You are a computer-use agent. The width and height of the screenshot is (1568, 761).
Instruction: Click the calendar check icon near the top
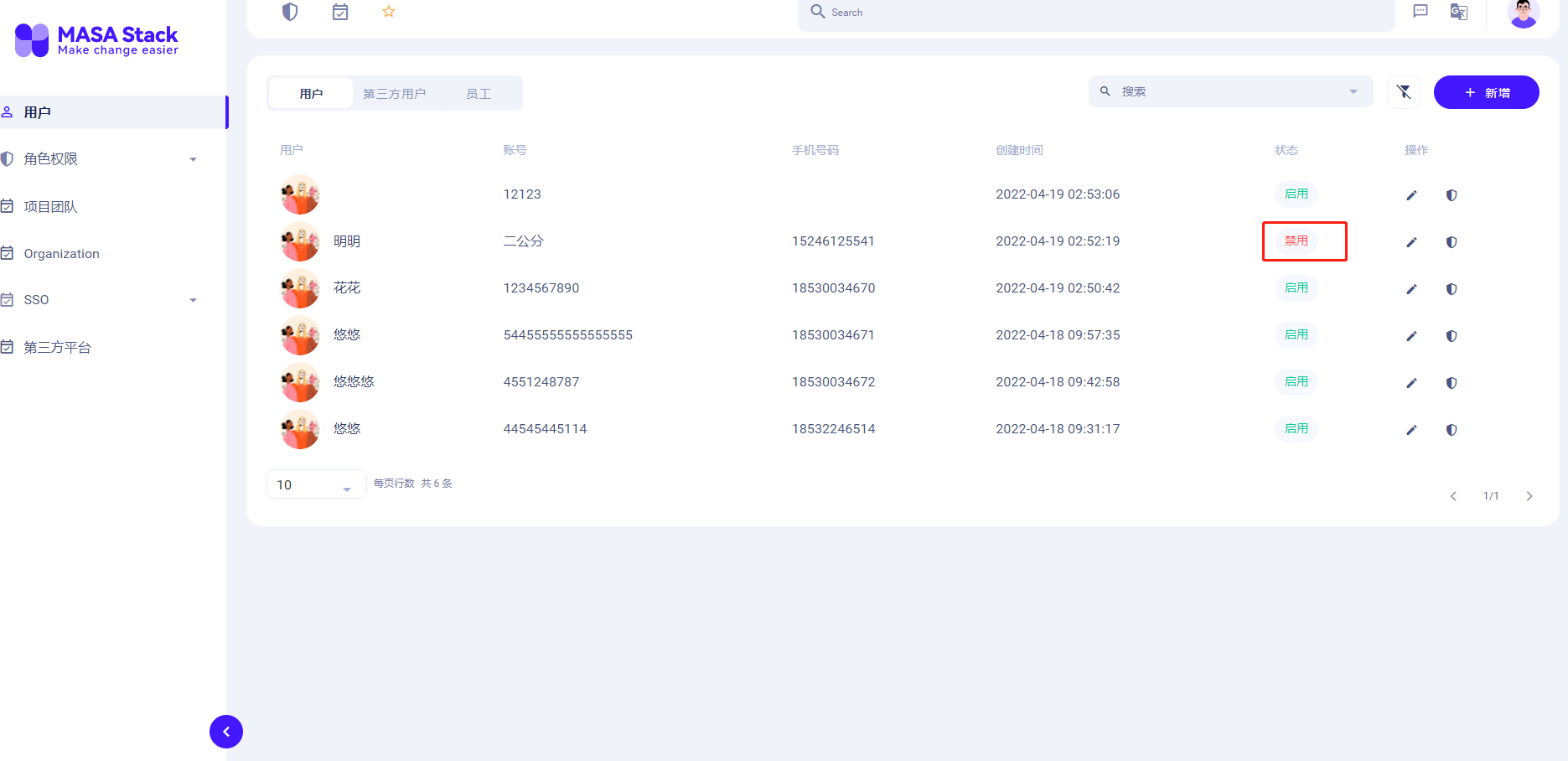point(339,12)
